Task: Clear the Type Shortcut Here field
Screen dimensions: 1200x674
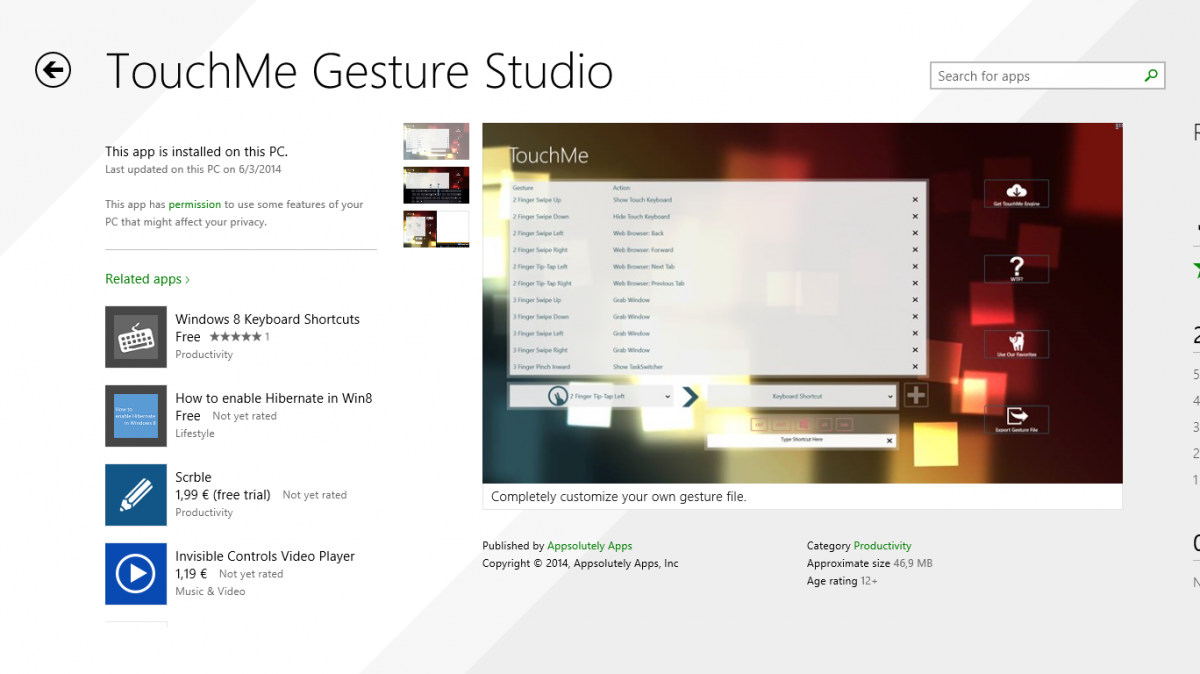Action: [x=889, y=440]
